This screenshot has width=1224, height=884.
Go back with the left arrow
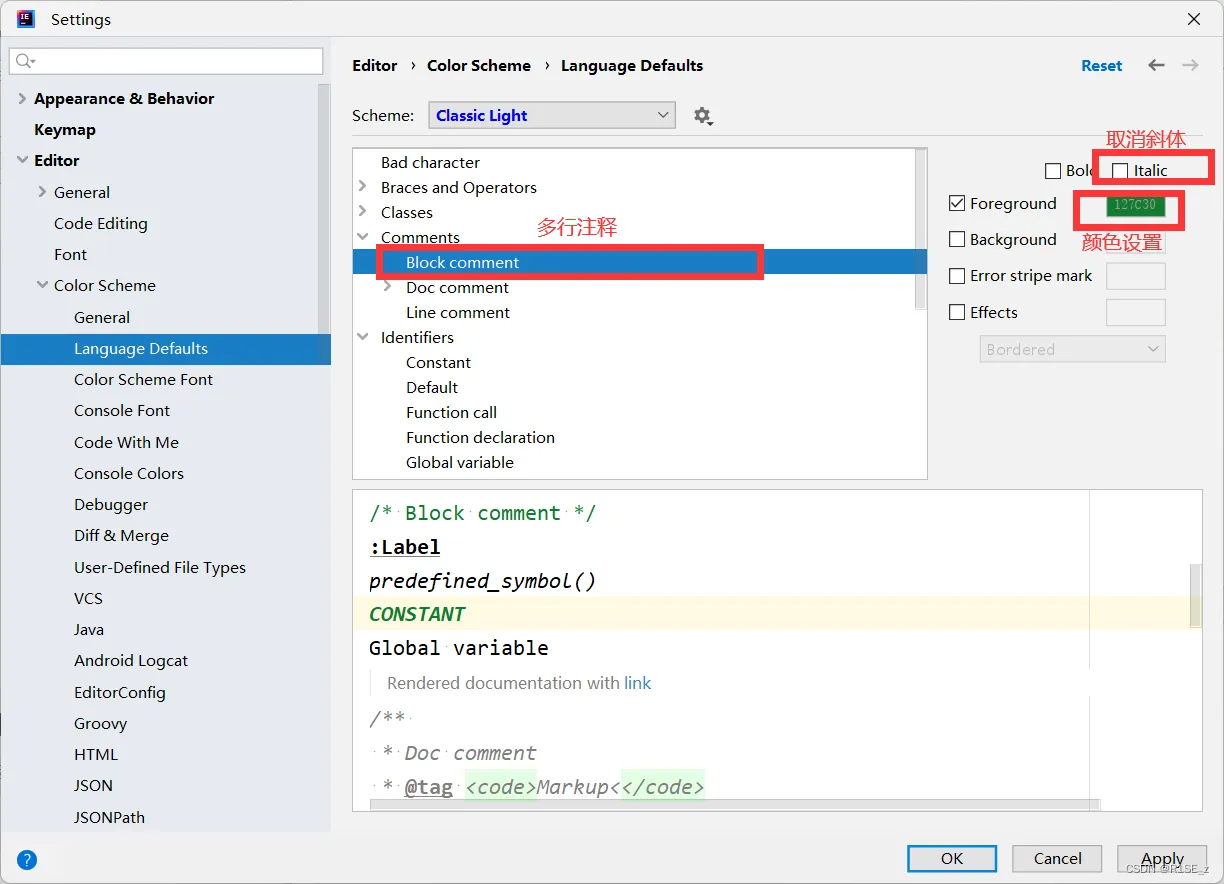coord(1156,65)
